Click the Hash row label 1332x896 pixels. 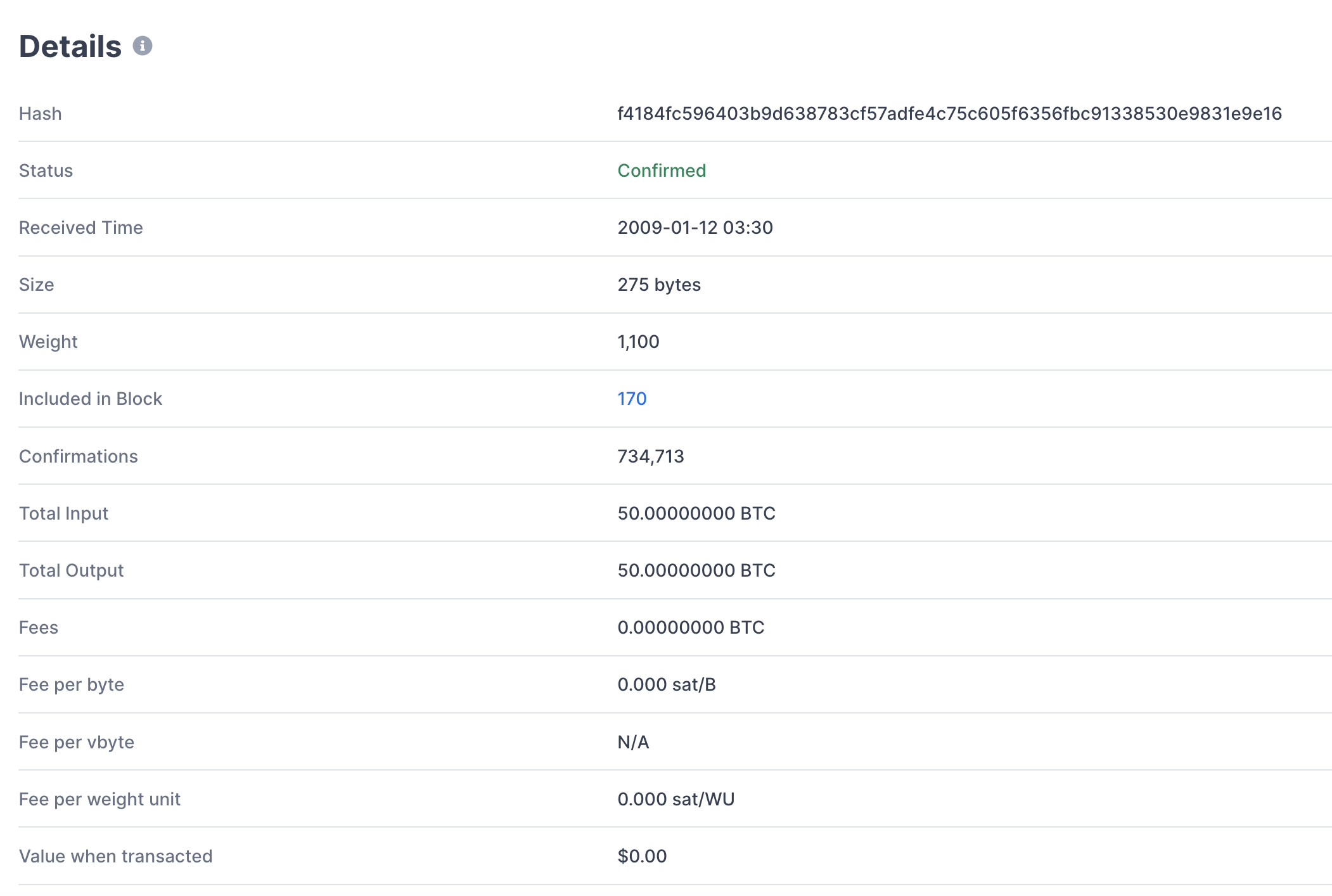pos(41,113)
